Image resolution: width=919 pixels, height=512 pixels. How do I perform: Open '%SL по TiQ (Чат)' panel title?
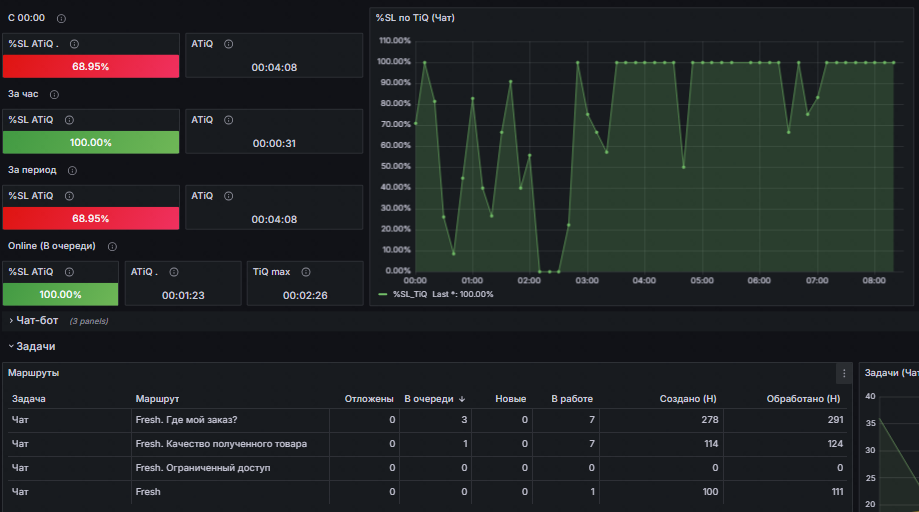415,18
